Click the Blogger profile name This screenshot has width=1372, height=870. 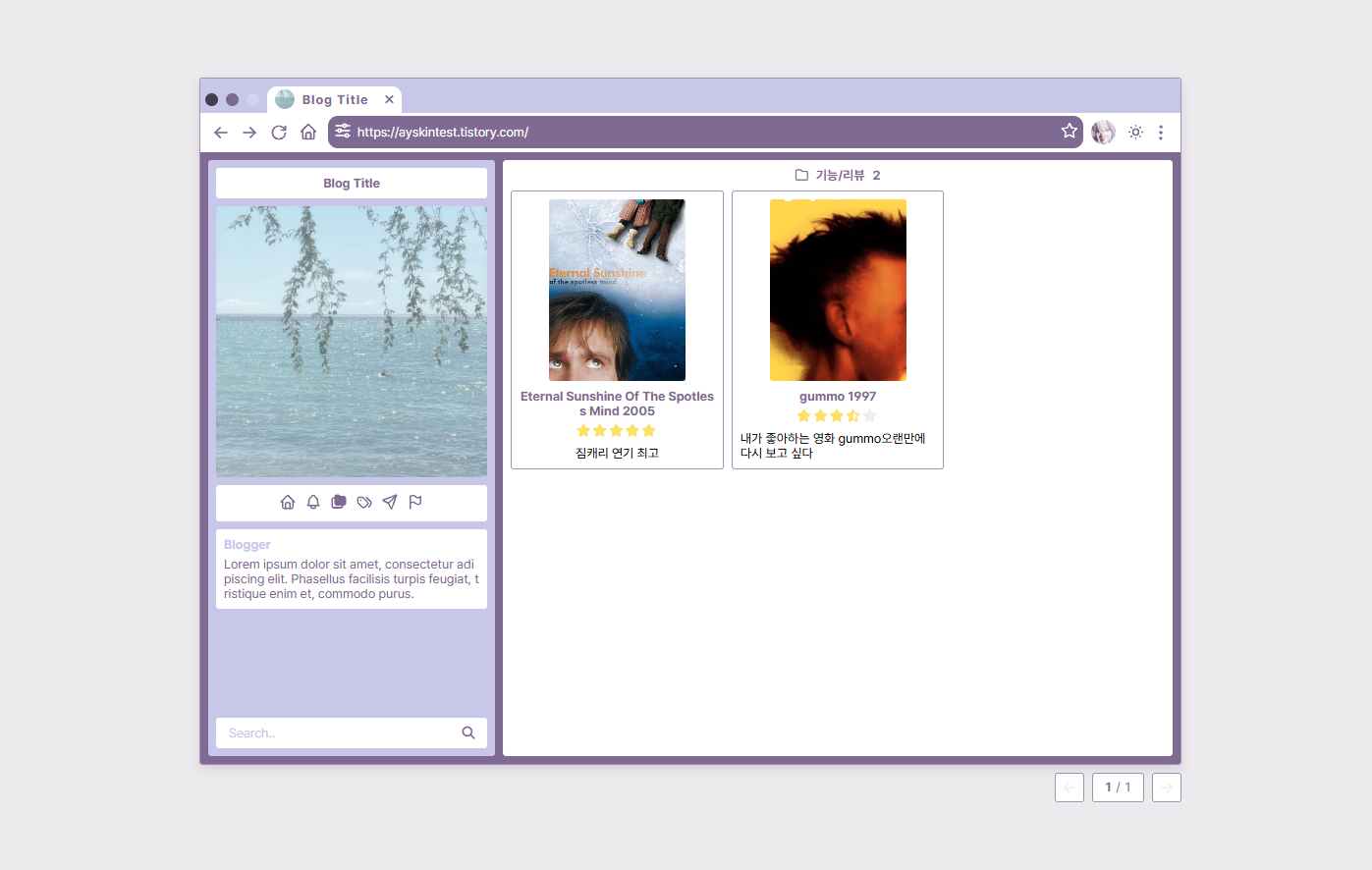pos(247,545)
